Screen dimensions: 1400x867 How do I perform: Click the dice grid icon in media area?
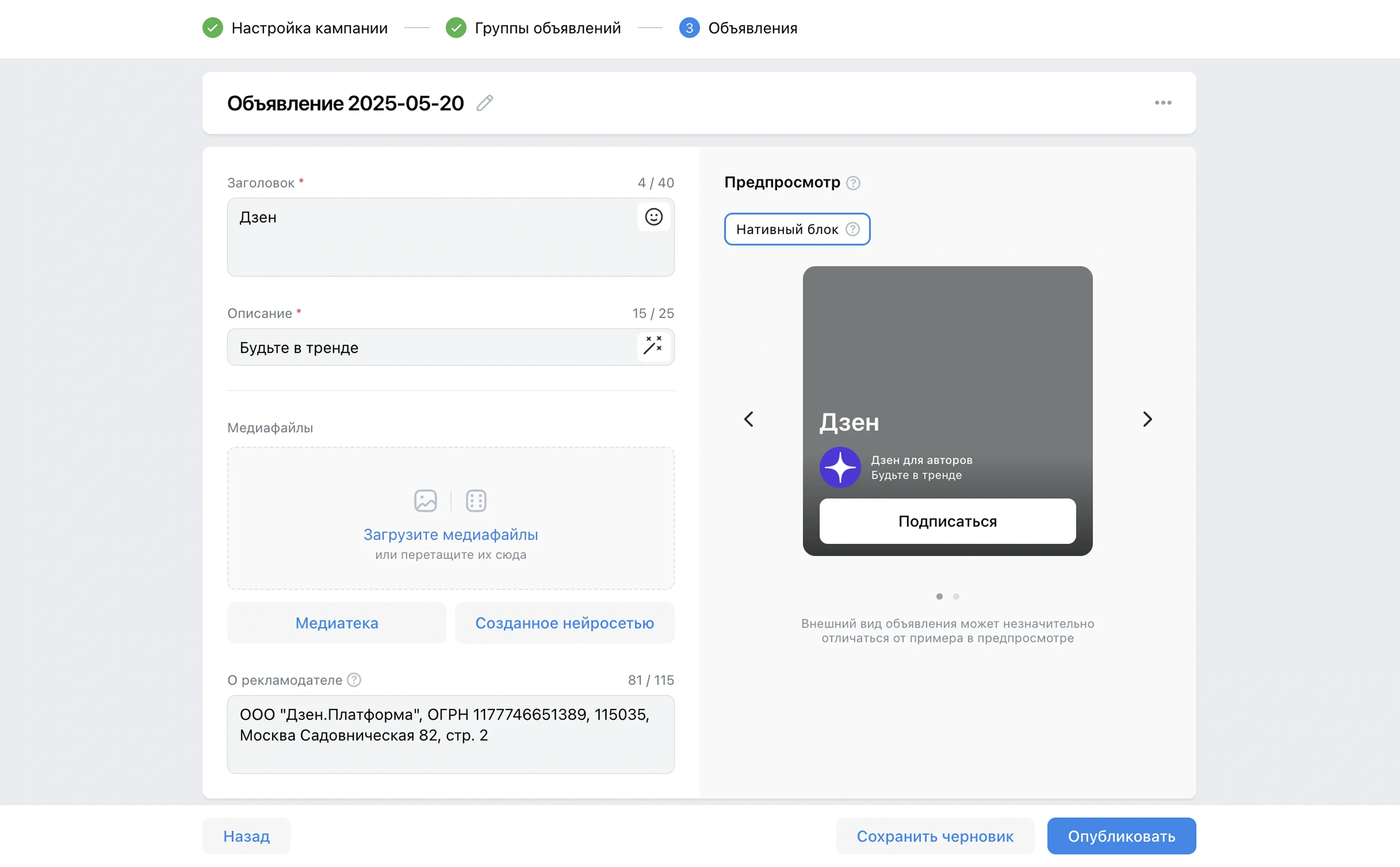click(475, 501)
